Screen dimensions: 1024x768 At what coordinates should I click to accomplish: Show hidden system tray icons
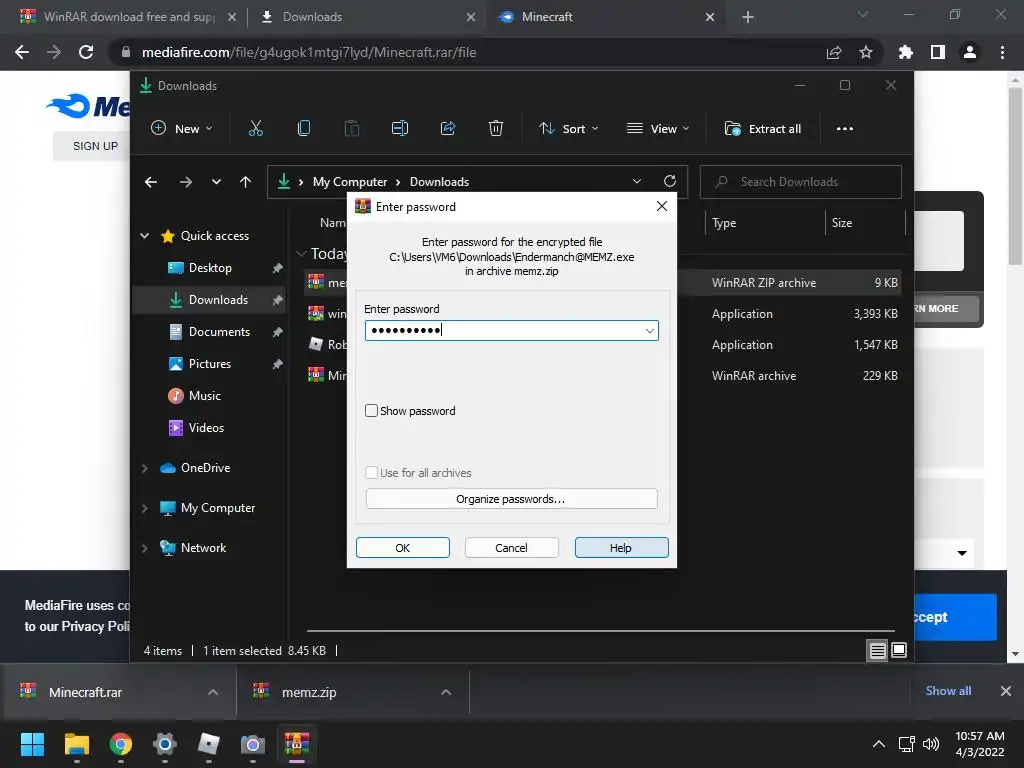pyautogui.click(x=879, y=744)
